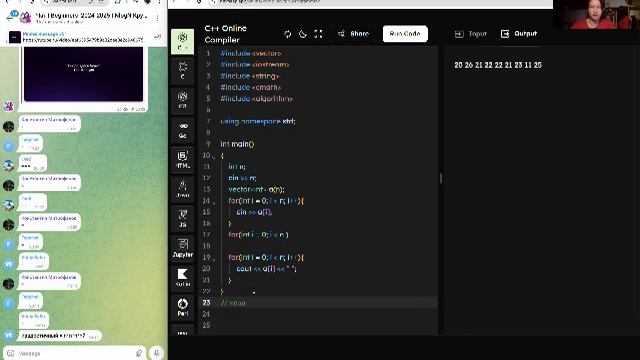Viewport: 640px width, 360px height.
Task: Select the C++ language icon in sidebar
Action: [x=182, y=41]
